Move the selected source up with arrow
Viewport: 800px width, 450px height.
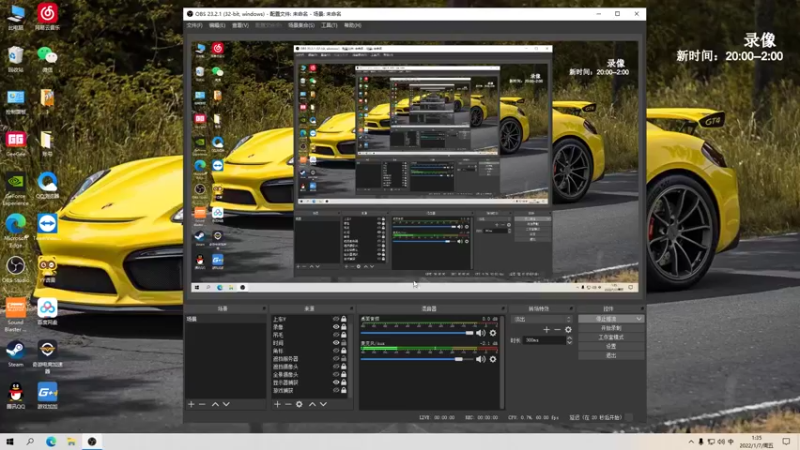[312, 404]
